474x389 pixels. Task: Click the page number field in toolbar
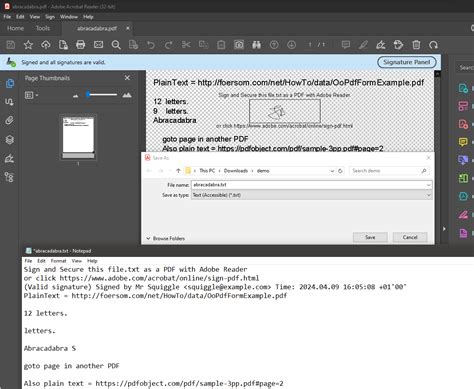coord(310,45)
